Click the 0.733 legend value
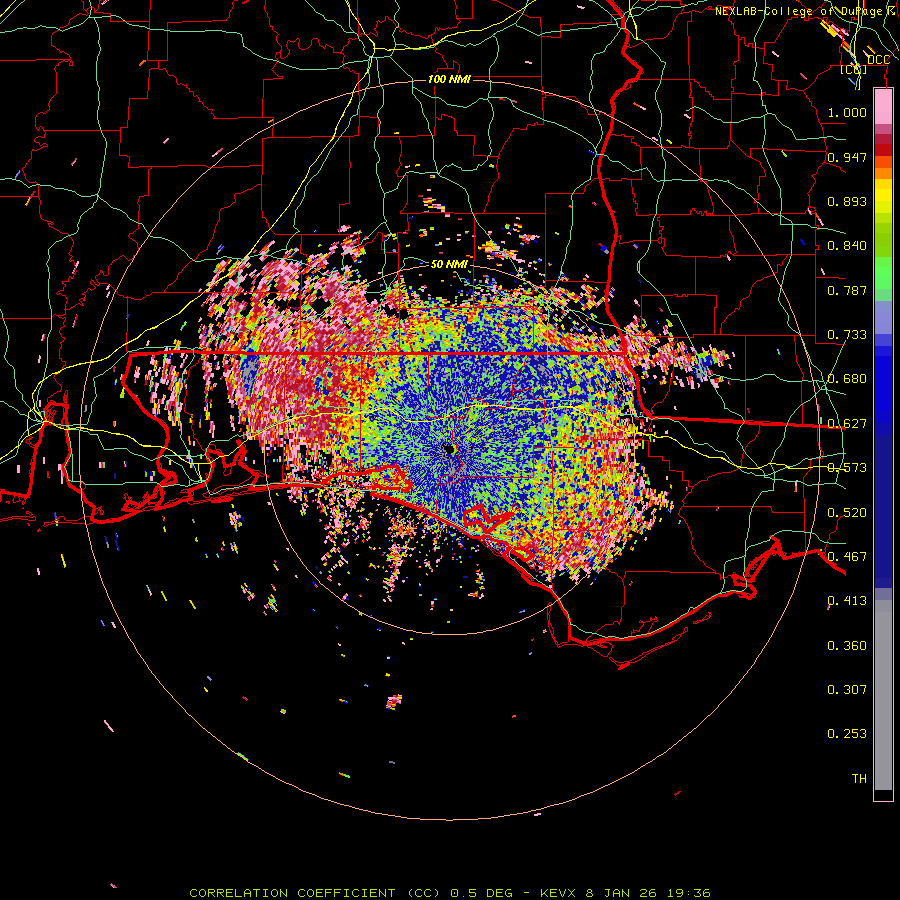 click(847, 335)
